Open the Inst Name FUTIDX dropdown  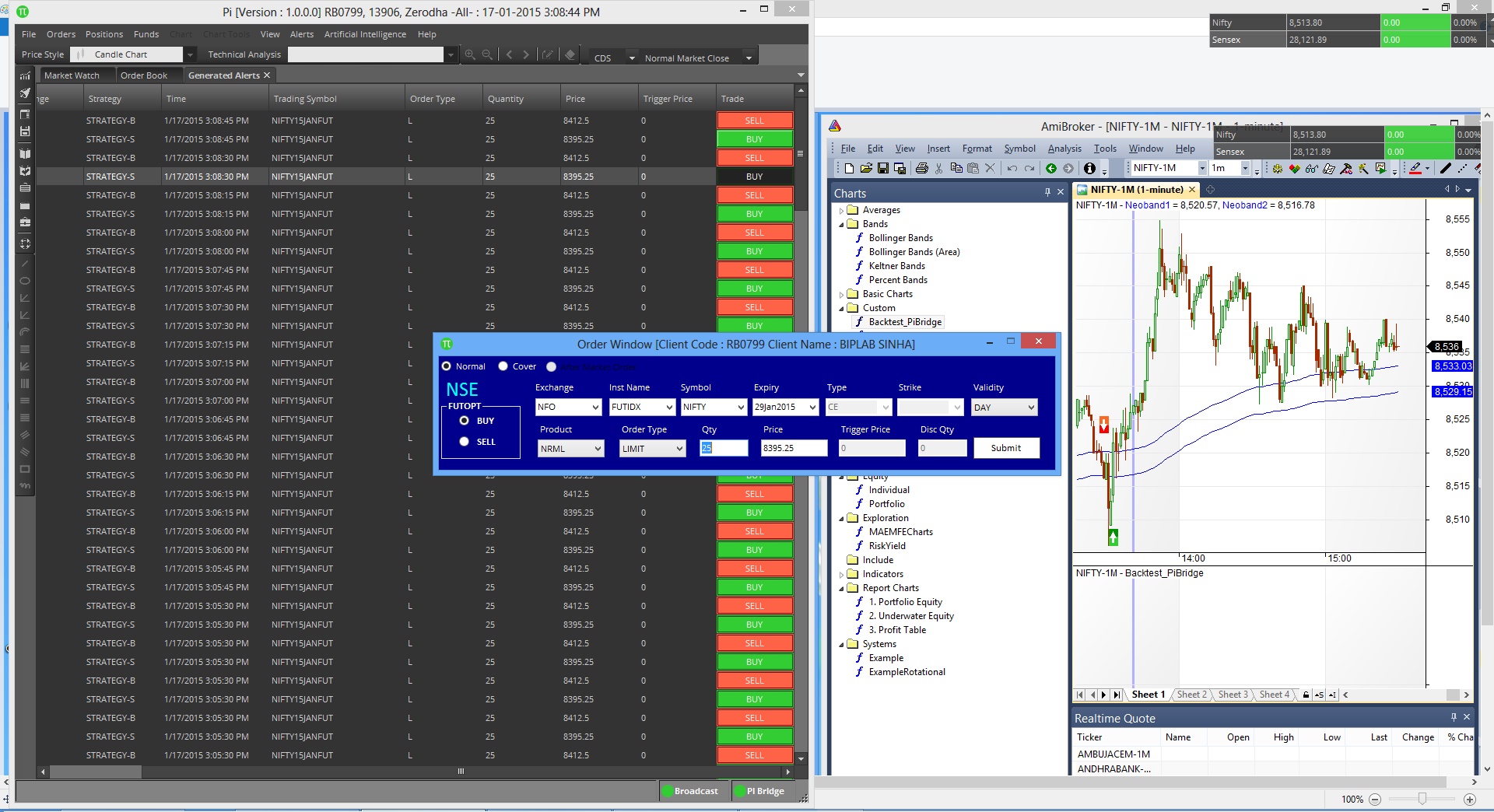pos(642,407)
